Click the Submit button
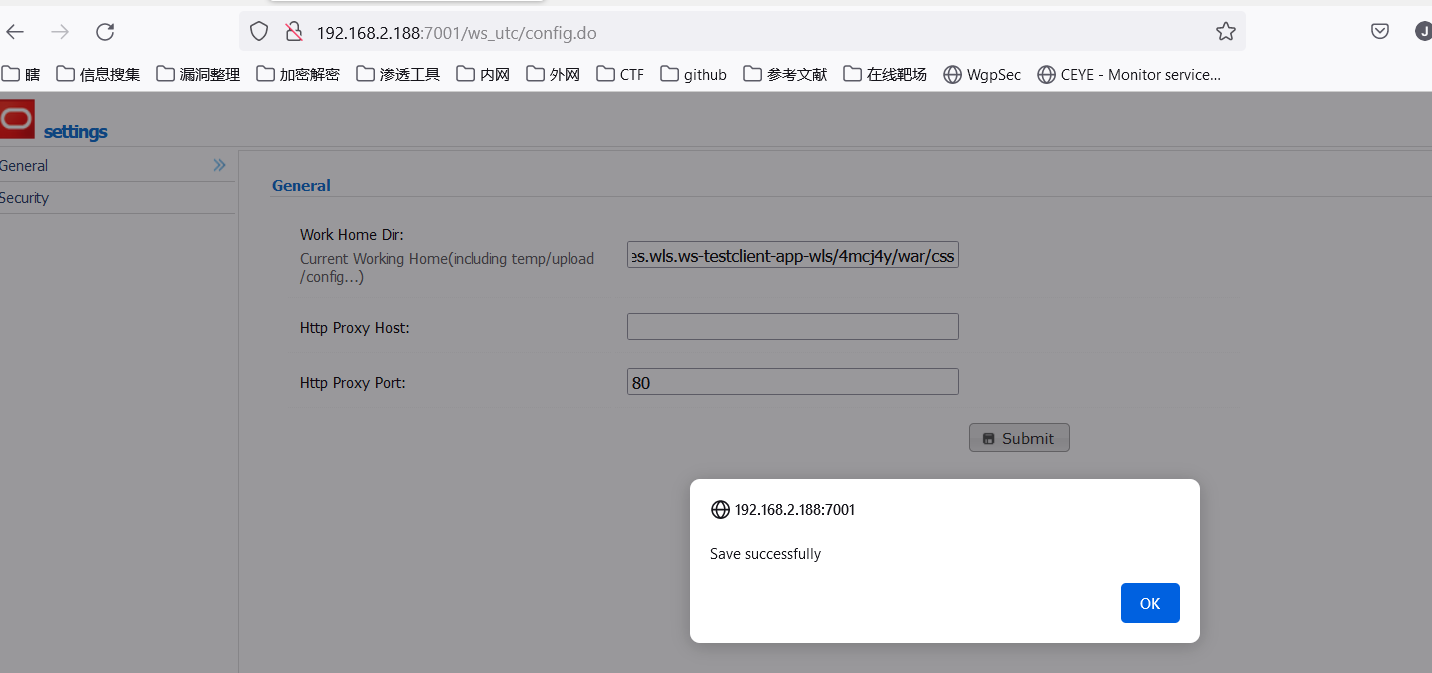Image resolution: width=1432 pixels, height=673 pixels. pos(1019,438)
